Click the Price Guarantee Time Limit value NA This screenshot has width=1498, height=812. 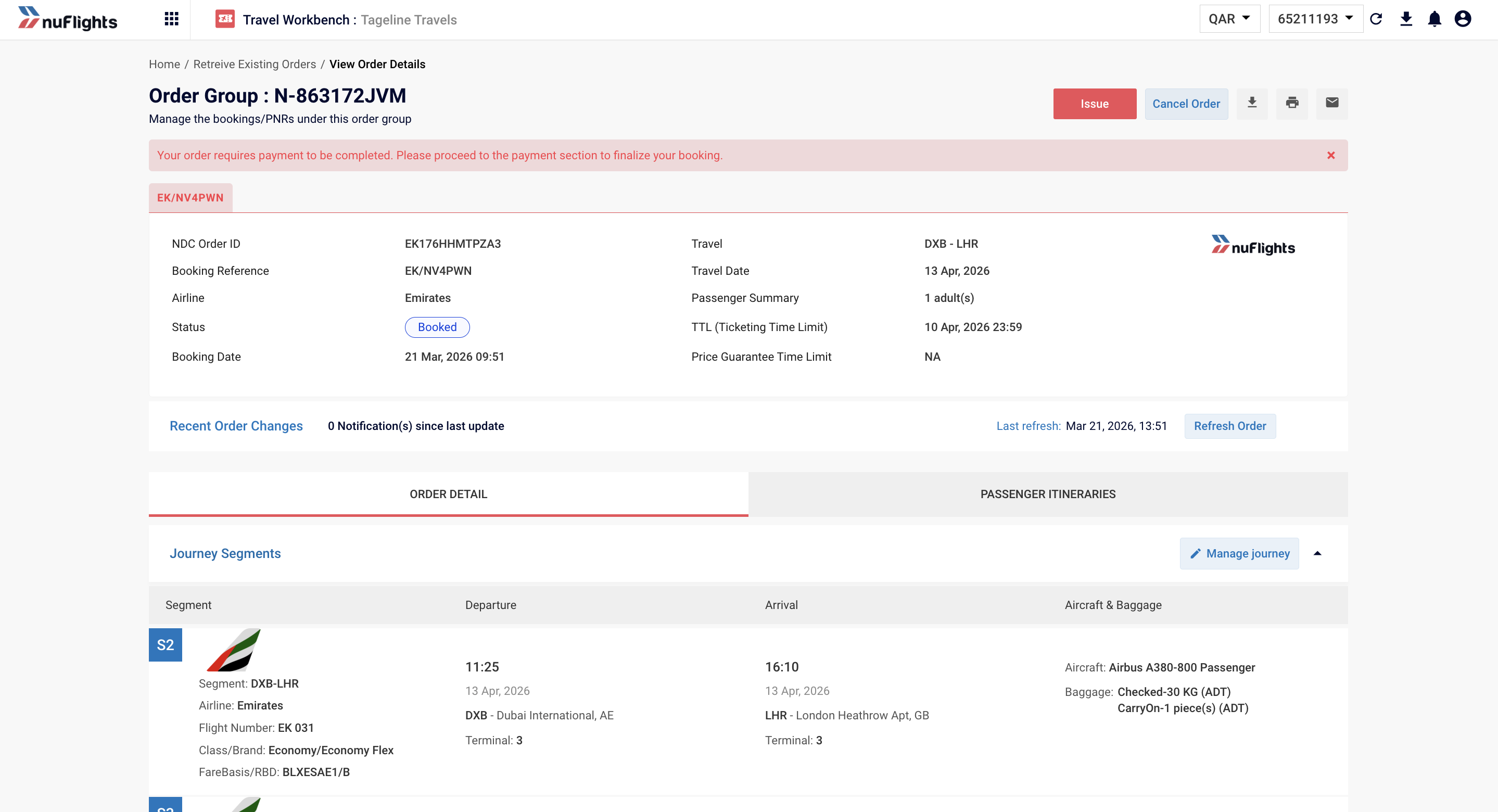point(933,357)
